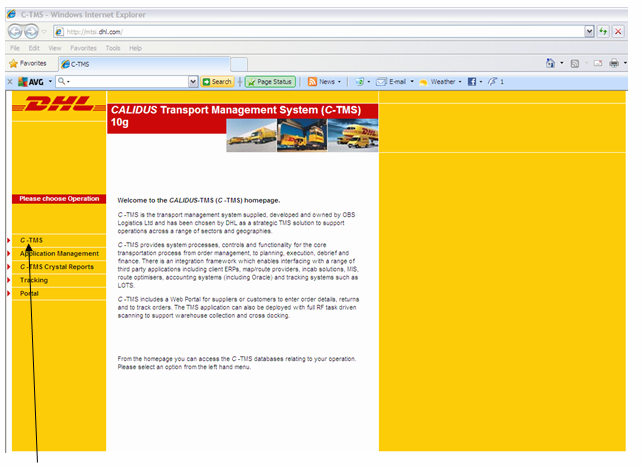Expand the Home button dropdown arrow

pos(562,63)
